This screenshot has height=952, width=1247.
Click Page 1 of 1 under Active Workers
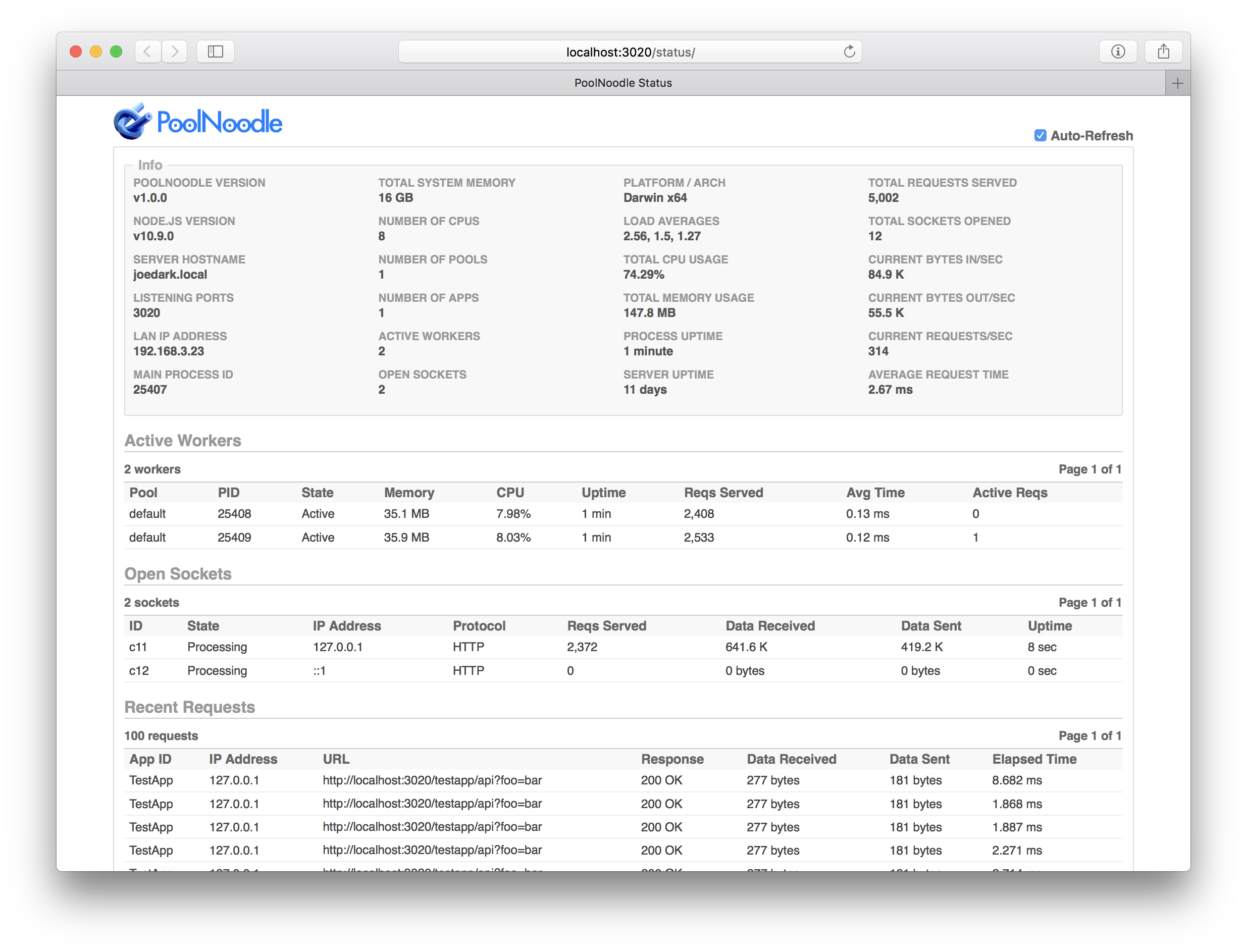click(1090, 468)
